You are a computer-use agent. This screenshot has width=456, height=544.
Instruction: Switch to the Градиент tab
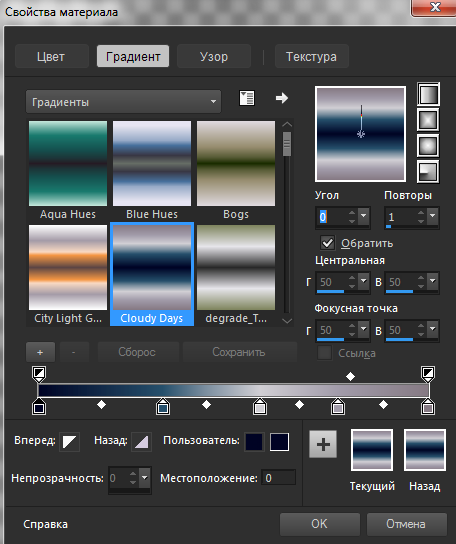coord(133,56)
